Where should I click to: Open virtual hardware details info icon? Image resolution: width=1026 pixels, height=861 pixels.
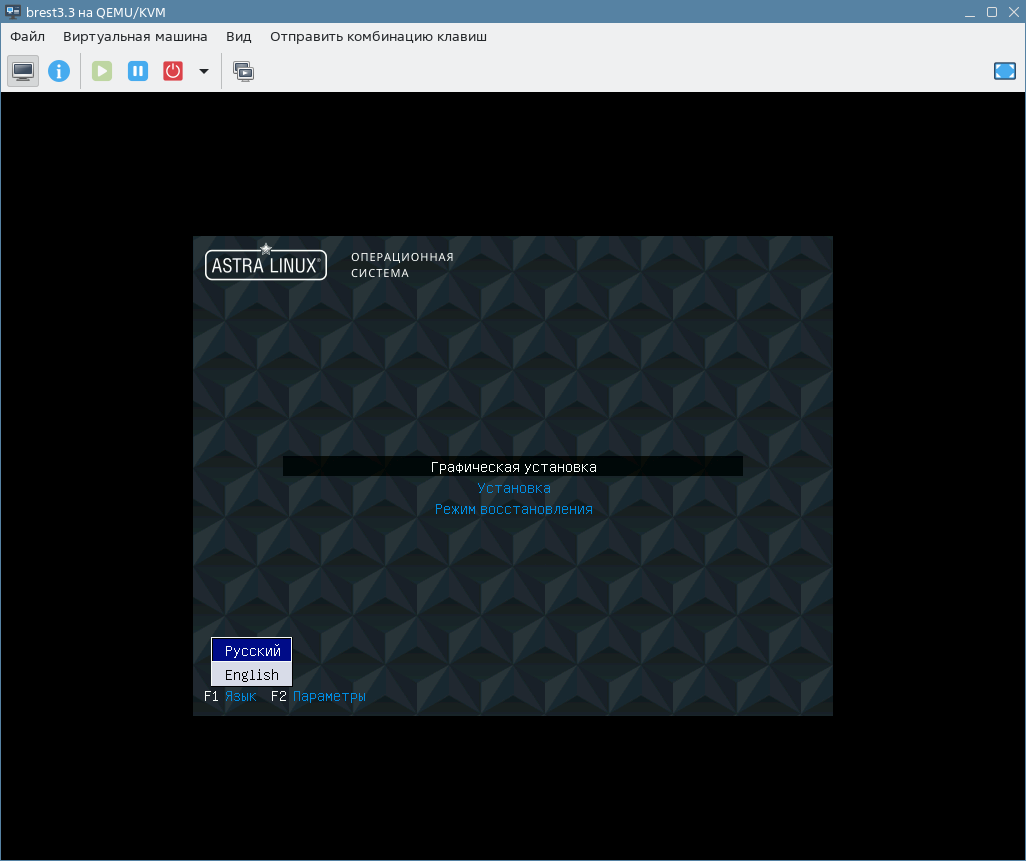[x=59, y=71]
